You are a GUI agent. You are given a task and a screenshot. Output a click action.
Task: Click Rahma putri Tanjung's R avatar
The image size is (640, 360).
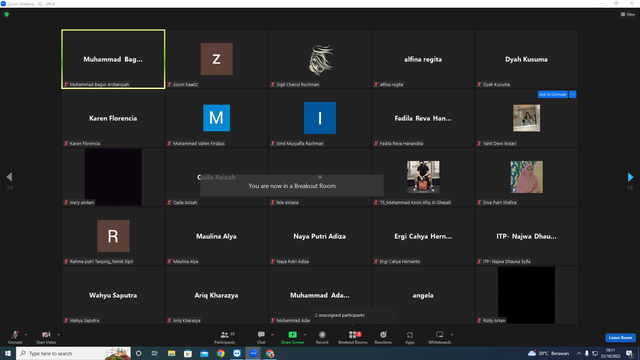(x=113, y=236)
